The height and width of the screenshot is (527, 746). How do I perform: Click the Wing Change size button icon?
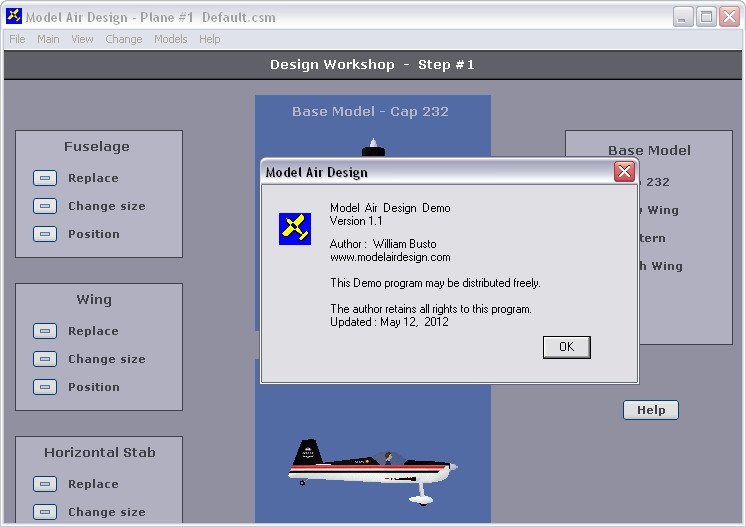(x=45, y=359)
